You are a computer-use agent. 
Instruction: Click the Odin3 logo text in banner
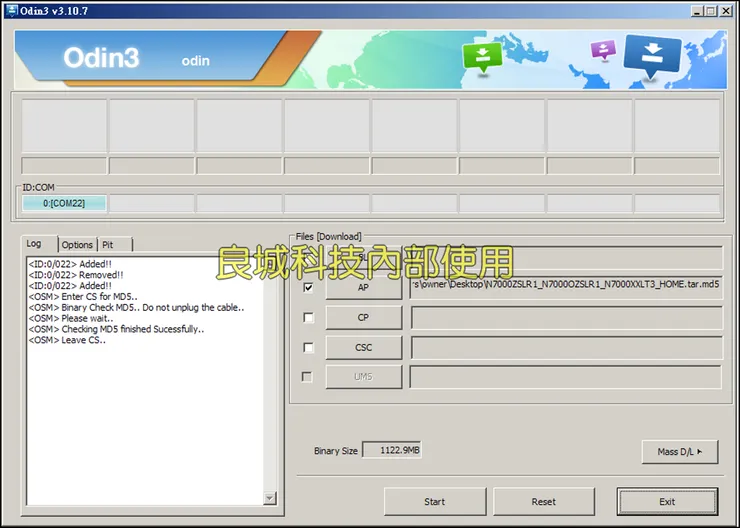[101, 58]
